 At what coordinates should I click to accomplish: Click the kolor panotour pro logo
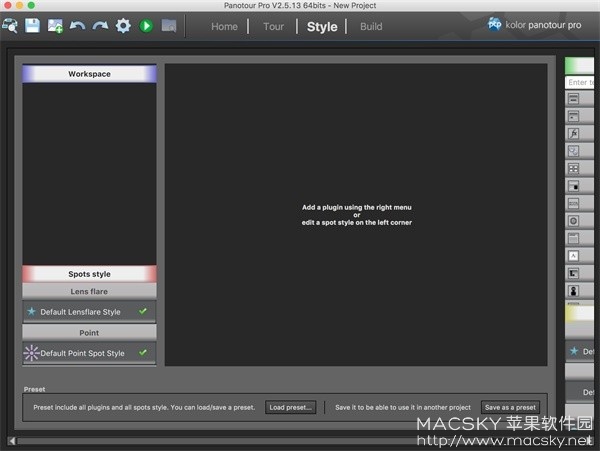click(534, 25)
